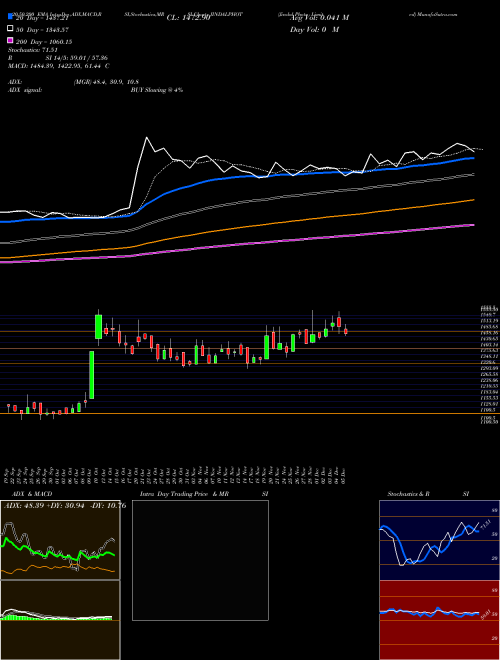Image resolution: width=500 pixels, height=660 pixels.
Task: Open the blue Stochastics chart panel
Action: click(439, 540)
